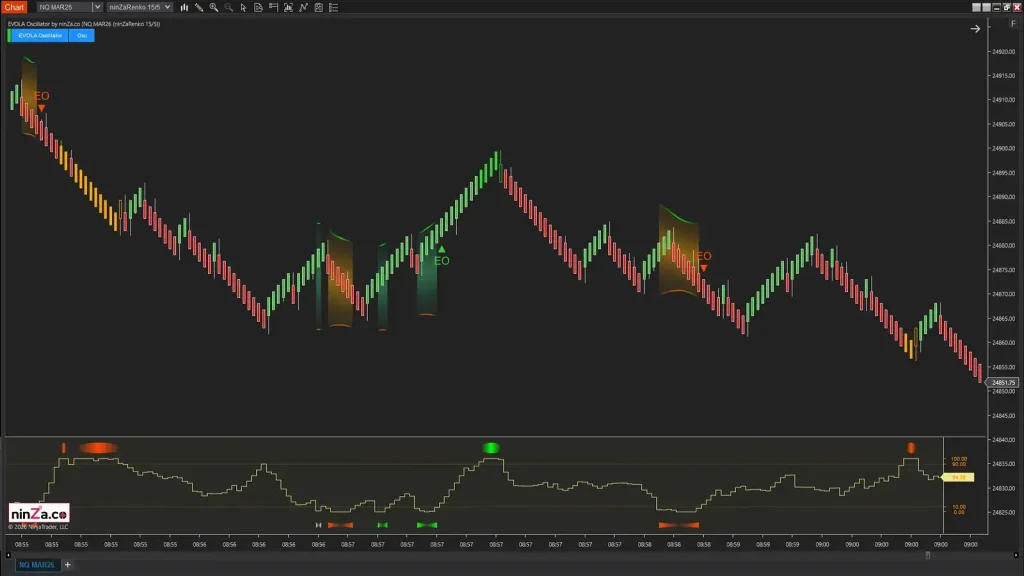This screenshot has width=1024, height=576.
Task: Select the cursor pointer tool
Action: (245, 7)
